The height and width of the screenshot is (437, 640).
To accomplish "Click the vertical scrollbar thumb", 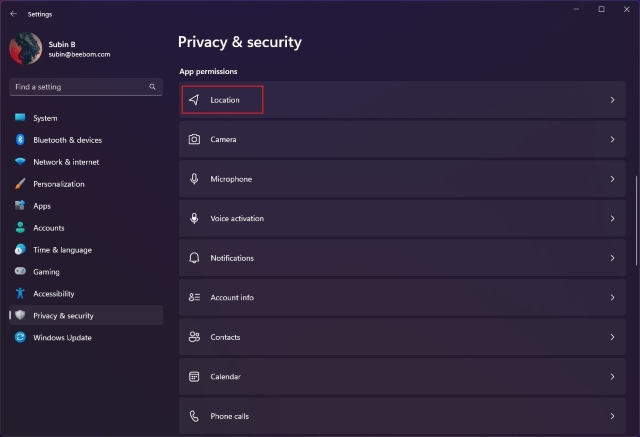I will point(636,221).
